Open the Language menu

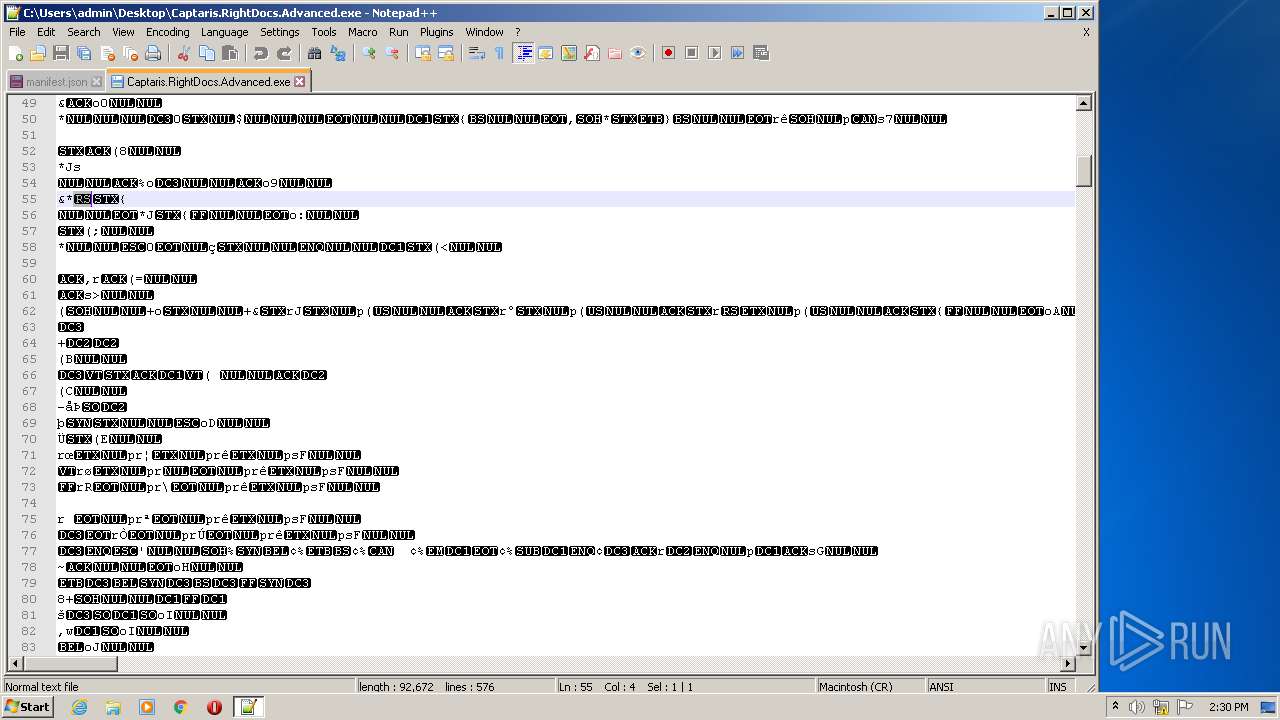coord(224,32)
